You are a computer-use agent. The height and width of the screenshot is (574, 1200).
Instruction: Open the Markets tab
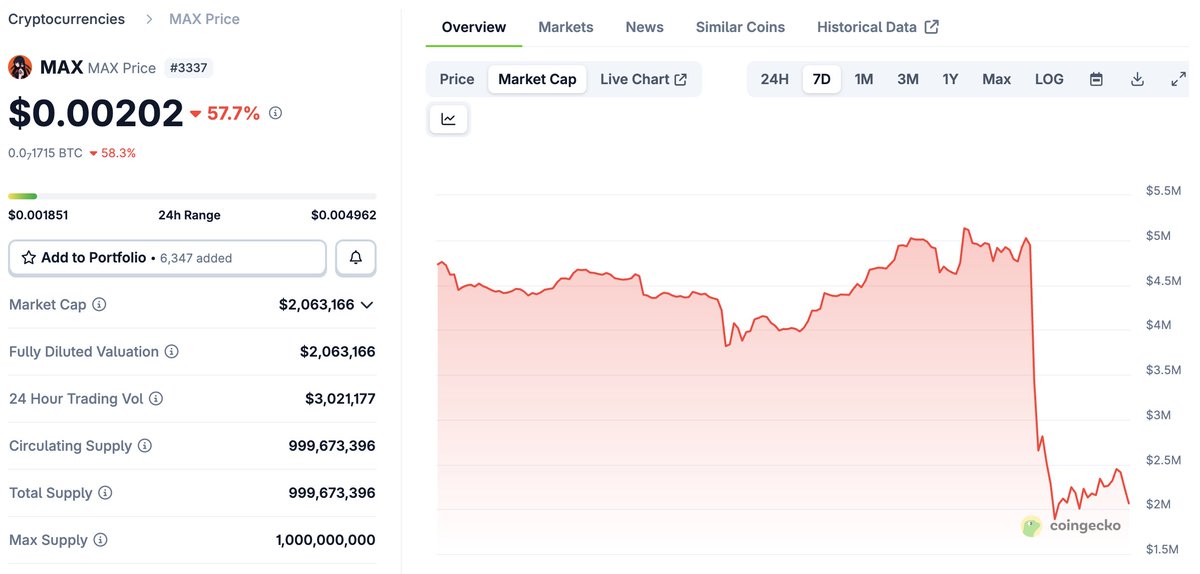566,27
